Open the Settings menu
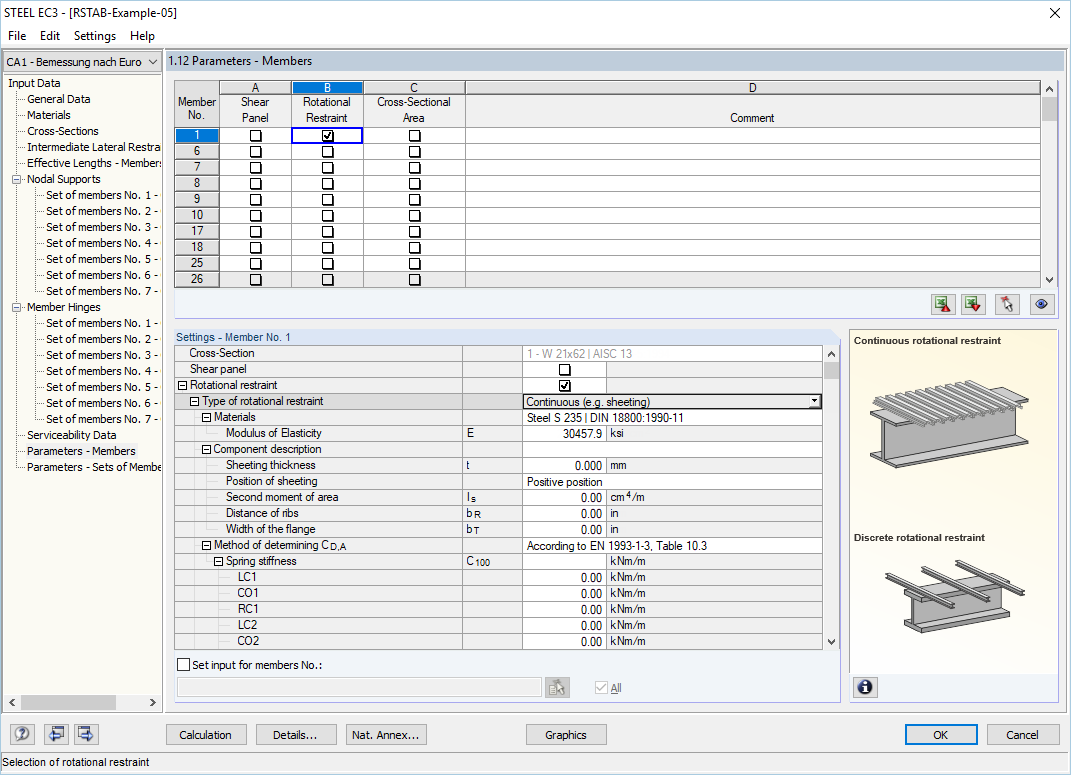This screenshot has width=1071, height=775. [x=94, y=35]
